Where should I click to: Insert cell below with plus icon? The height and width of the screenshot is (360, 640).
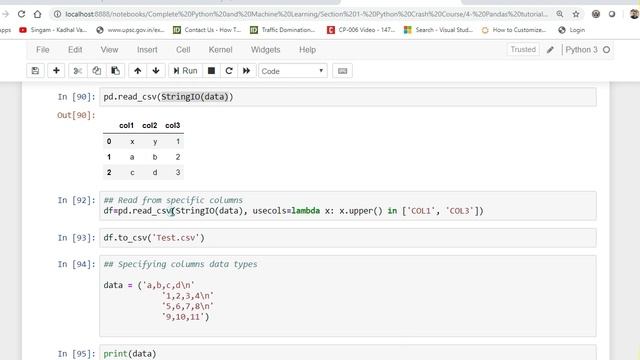click(56, 71)
